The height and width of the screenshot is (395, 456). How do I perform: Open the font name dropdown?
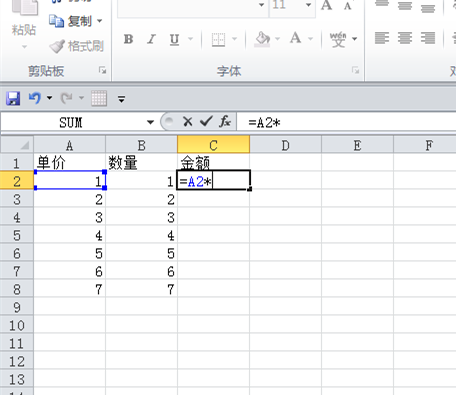[x=262, y=5]
